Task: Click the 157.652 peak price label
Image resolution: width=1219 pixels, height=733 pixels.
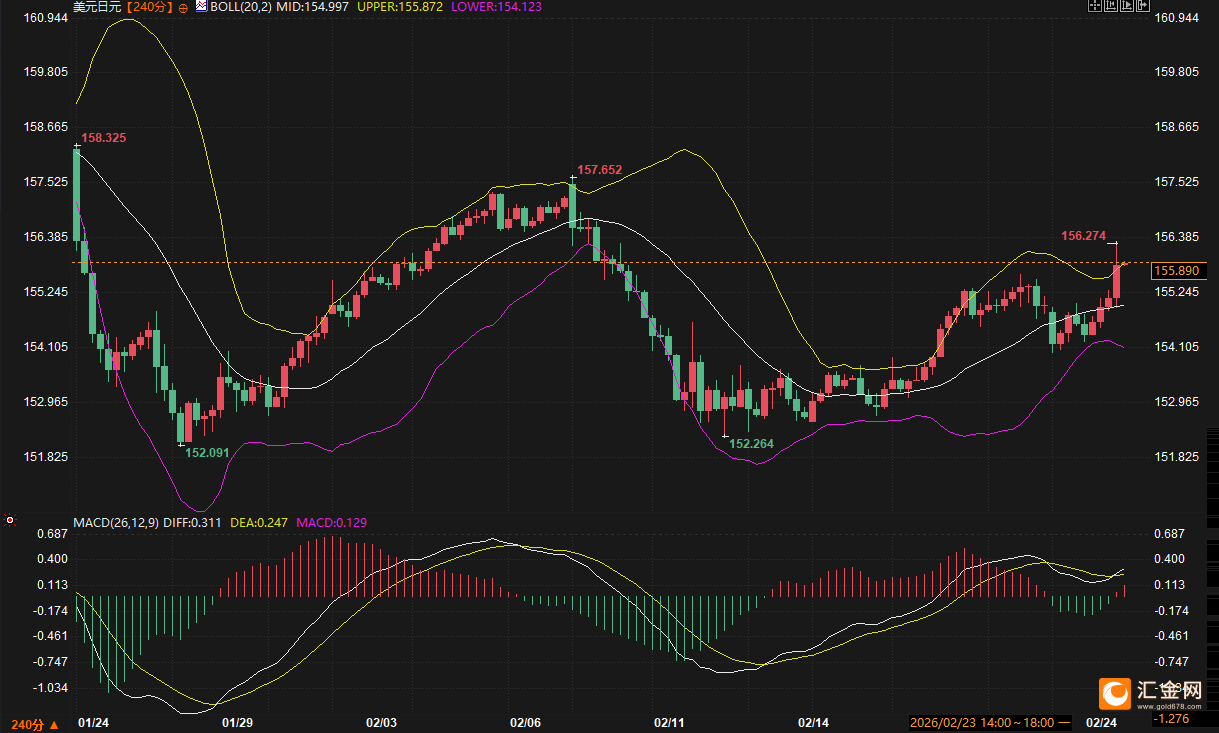Action: pyautogui.click(x=599, y=170)
